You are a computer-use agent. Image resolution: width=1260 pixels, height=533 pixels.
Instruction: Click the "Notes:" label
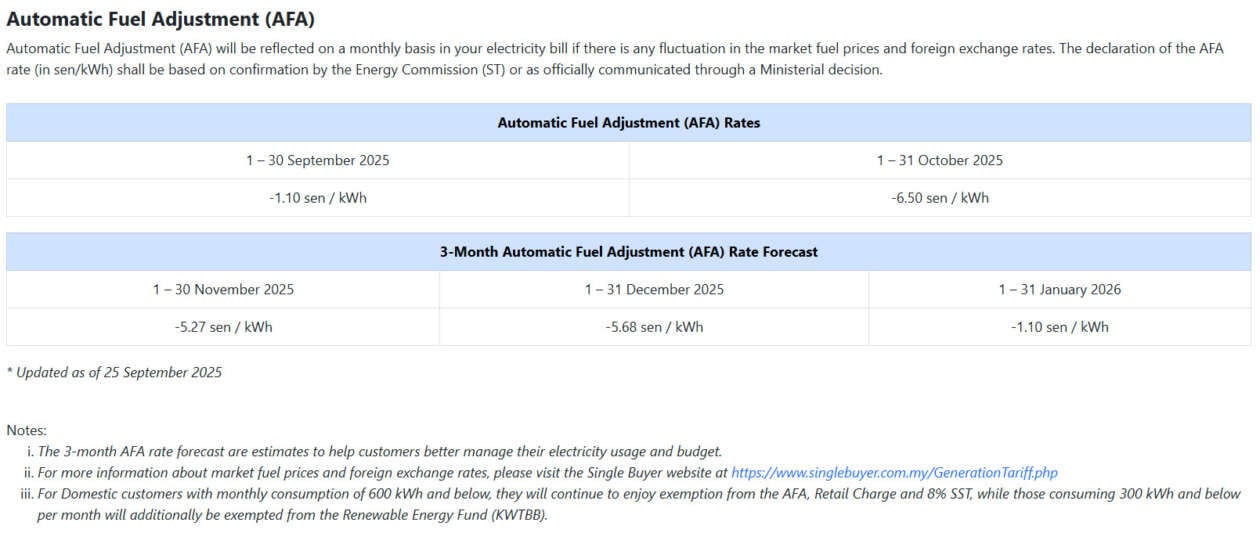coord(26,430)
